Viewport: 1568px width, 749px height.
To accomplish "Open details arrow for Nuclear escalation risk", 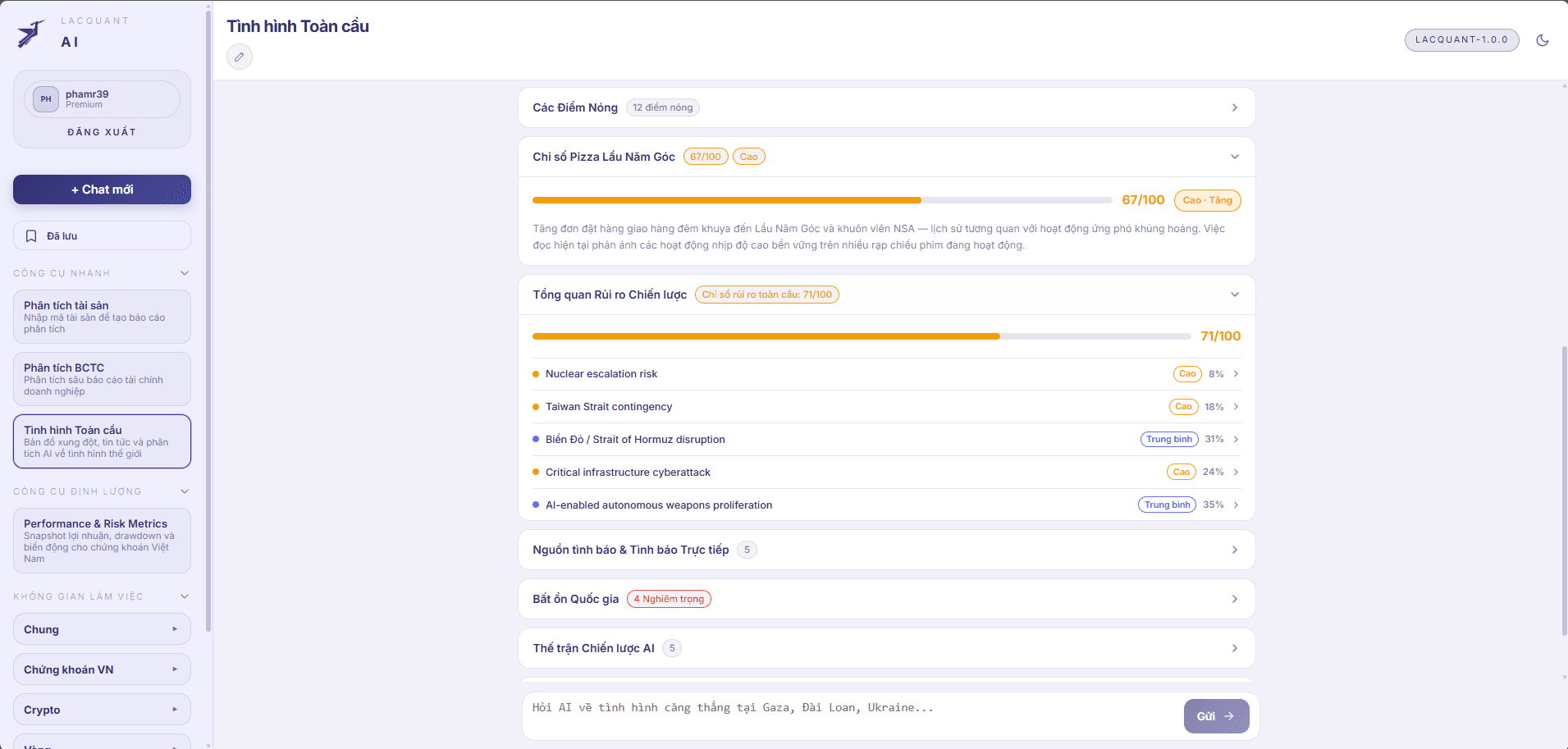I will [x=1236, y=374].
